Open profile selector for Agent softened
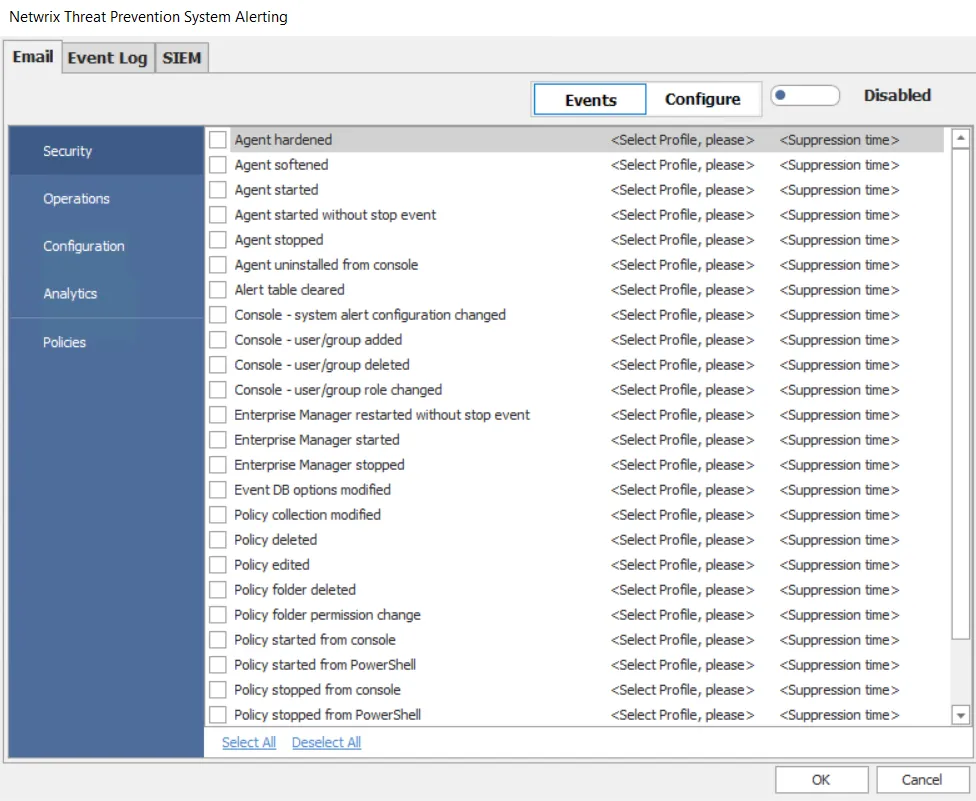Viewport: 976px width, 801px height. (x=682, y=165)
